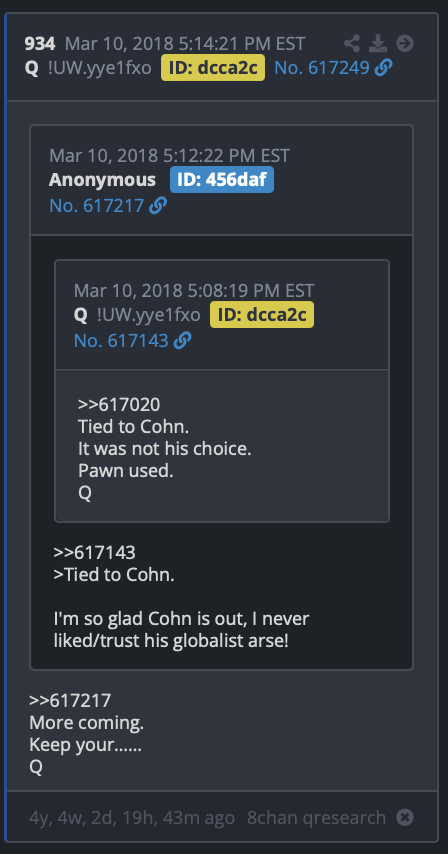The image size is (448, 854).
Task: Download post 934 using the download icon
Action: click(x=378, y=43)
